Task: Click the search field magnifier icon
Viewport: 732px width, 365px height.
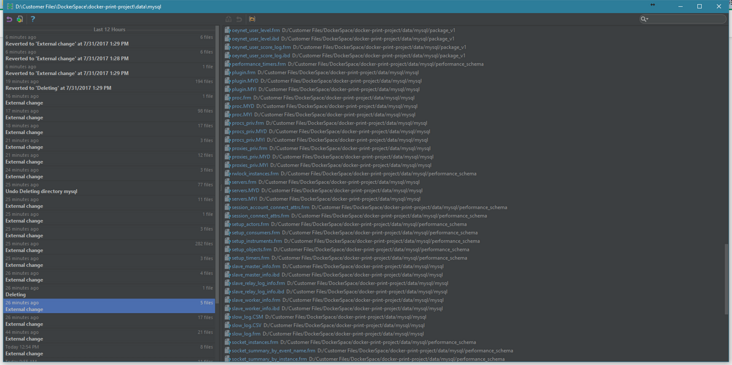Action: coord(644,19)
